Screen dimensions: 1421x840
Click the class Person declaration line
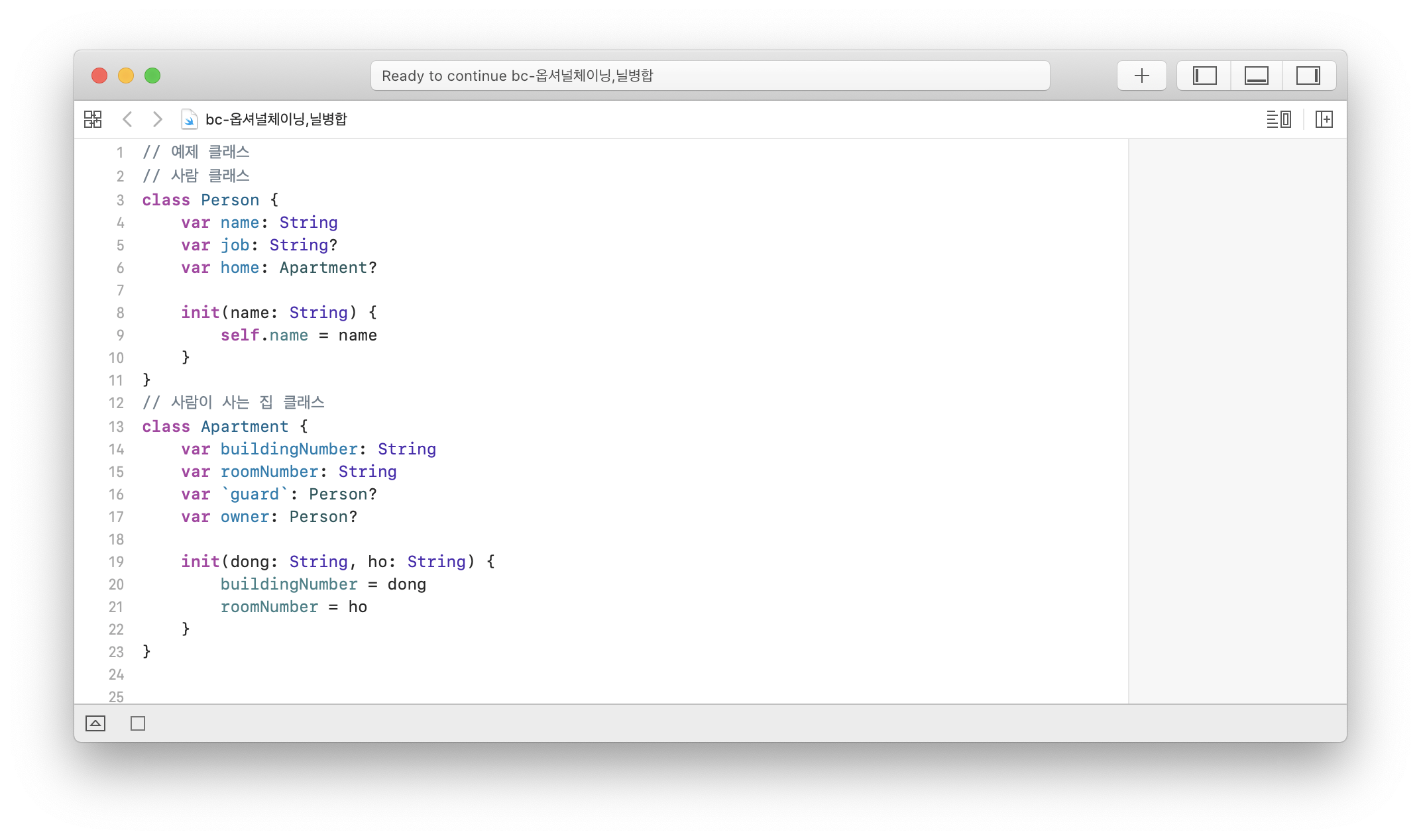coord(210,200)
